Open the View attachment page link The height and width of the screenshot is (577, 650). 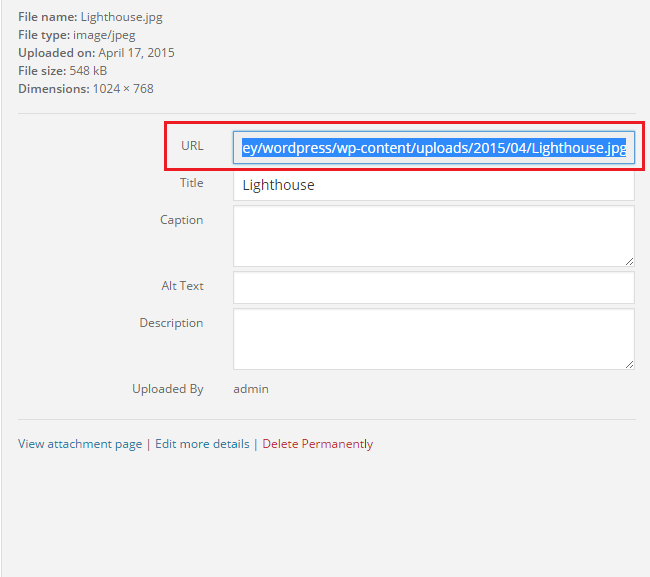click(x=80, y=444)
